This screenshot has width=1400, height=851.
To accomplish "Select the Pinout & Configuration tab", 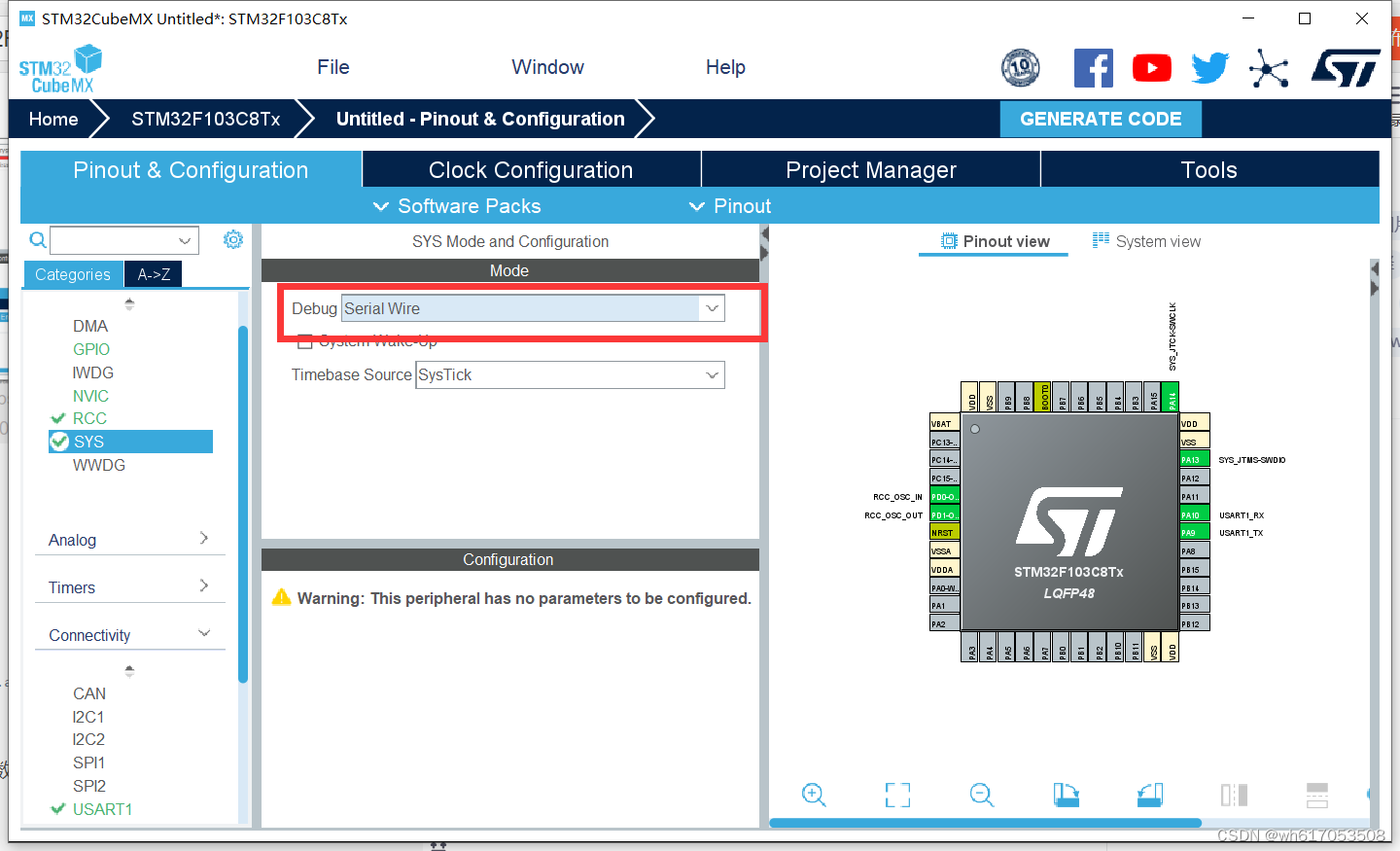I will click(191, 169).
